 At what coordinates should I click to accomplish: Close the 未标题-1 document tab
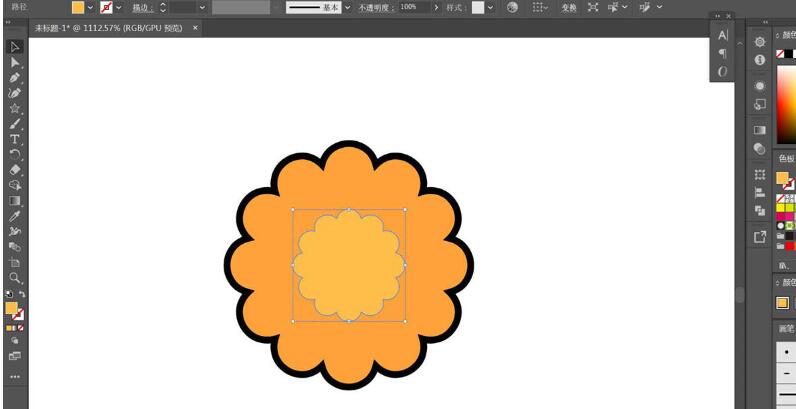(x=194, y=27)
